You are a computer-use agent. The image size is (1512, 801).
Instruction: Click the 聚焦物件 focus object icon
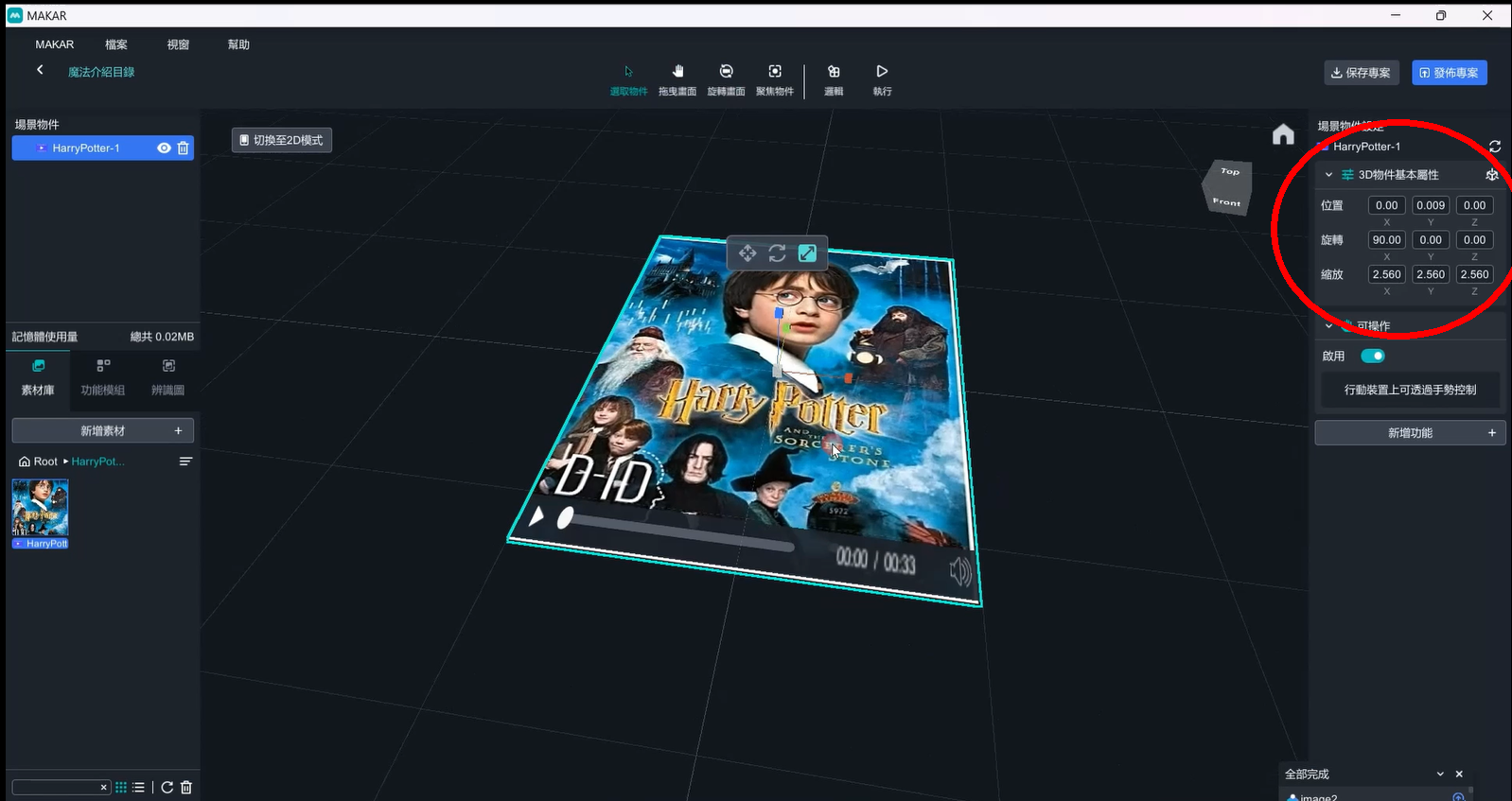coord(775,78)
